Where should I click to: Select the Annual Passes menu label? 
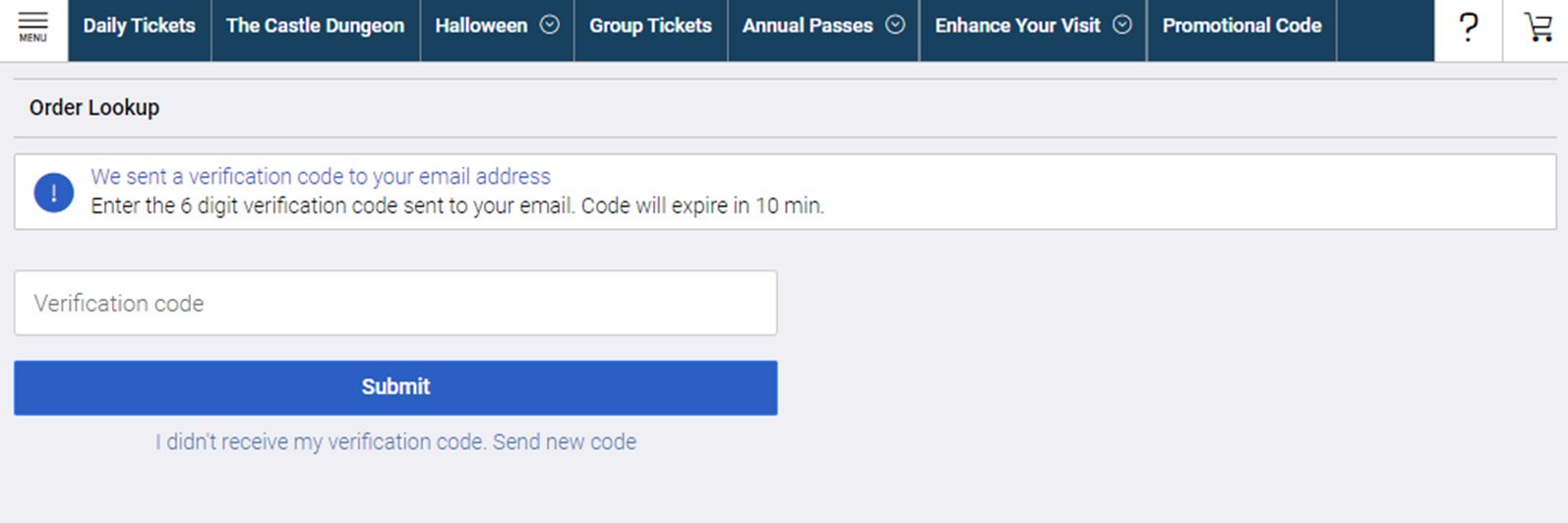coord(808,27)
